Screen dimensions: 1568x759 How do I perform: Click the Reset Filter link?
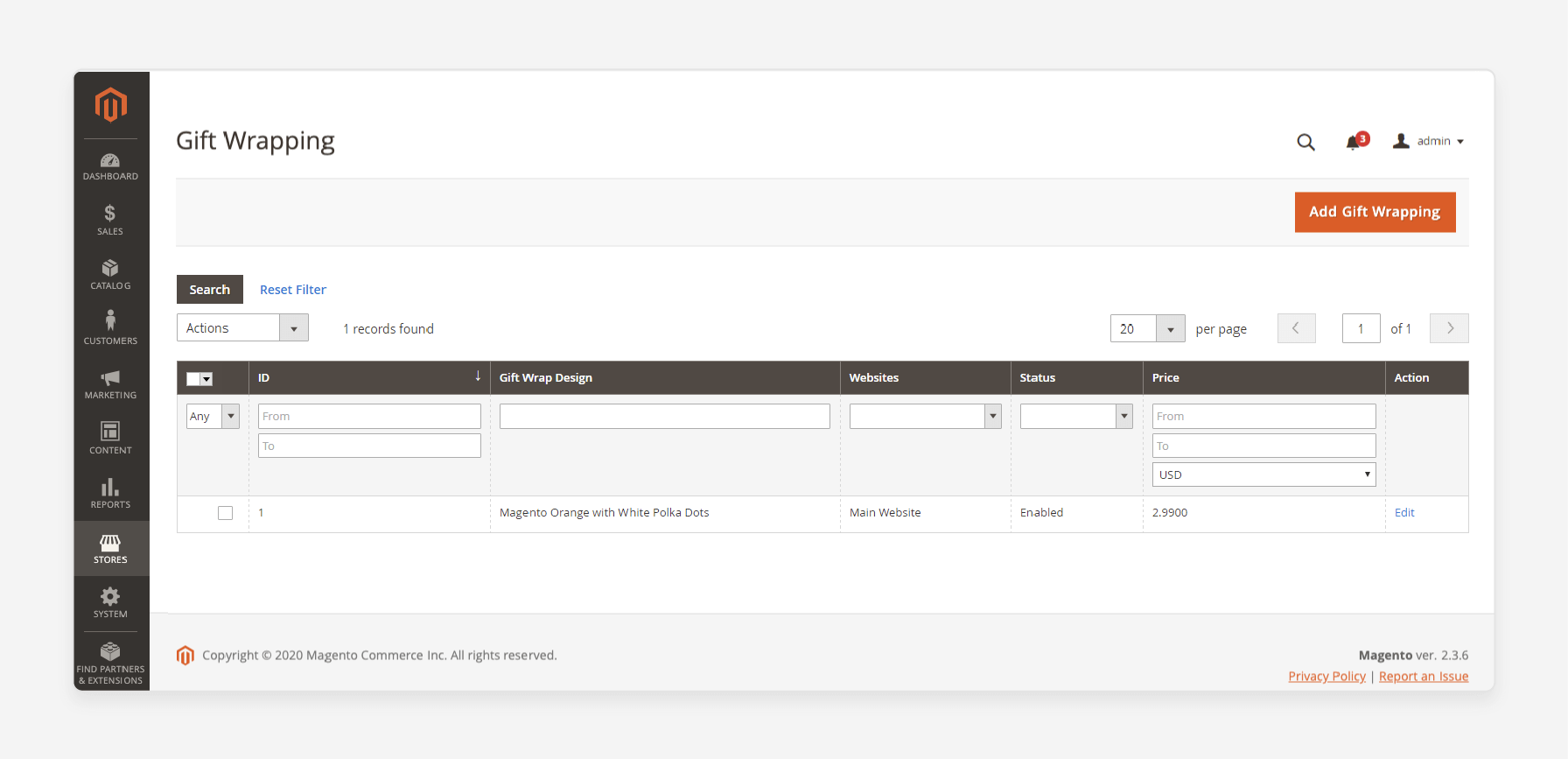pos(293,290)
